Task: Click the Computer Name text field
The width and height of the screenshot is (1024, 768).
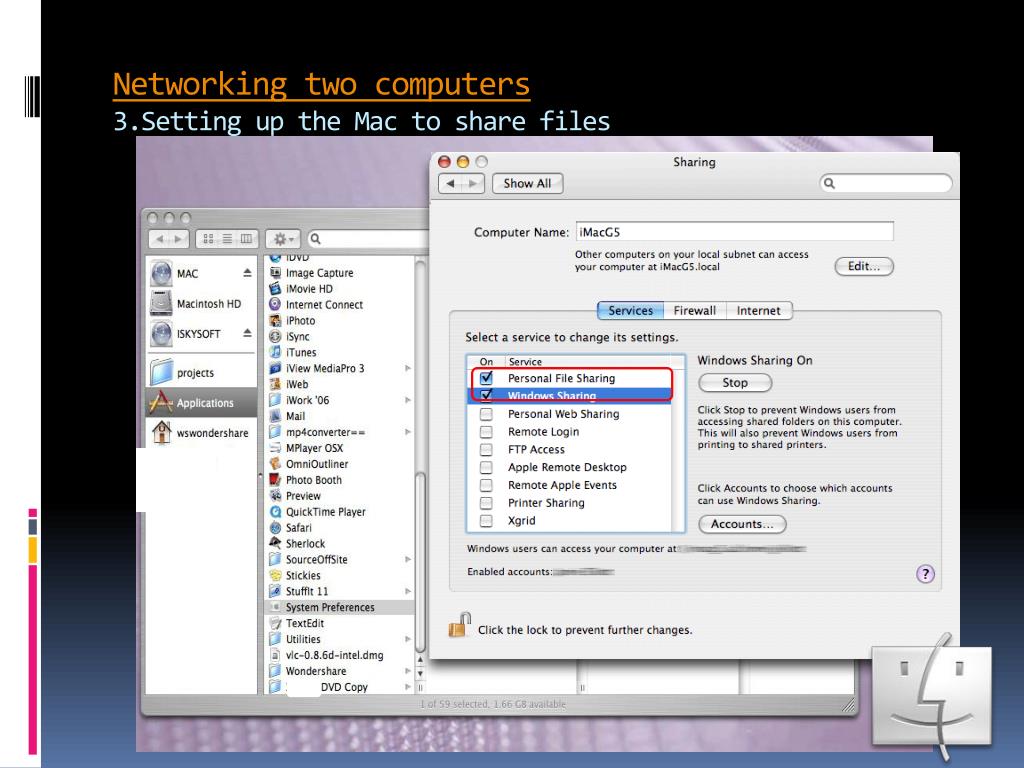Action: coord(735,232)
